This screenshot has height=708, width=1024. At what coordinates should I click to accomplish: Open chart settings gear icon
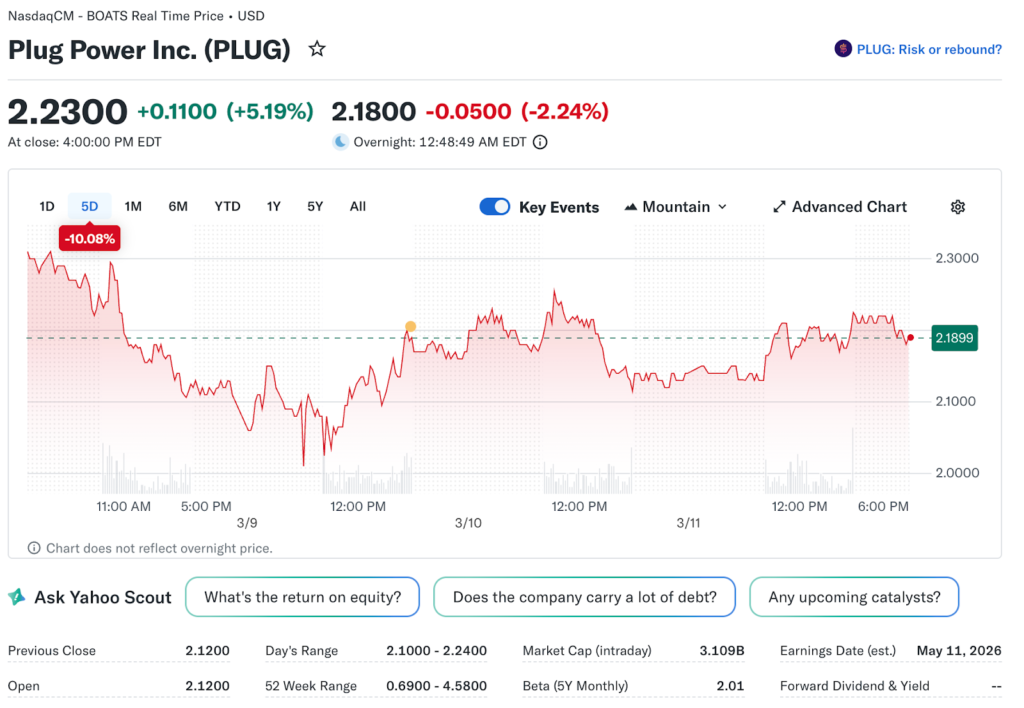click(957, 207)
